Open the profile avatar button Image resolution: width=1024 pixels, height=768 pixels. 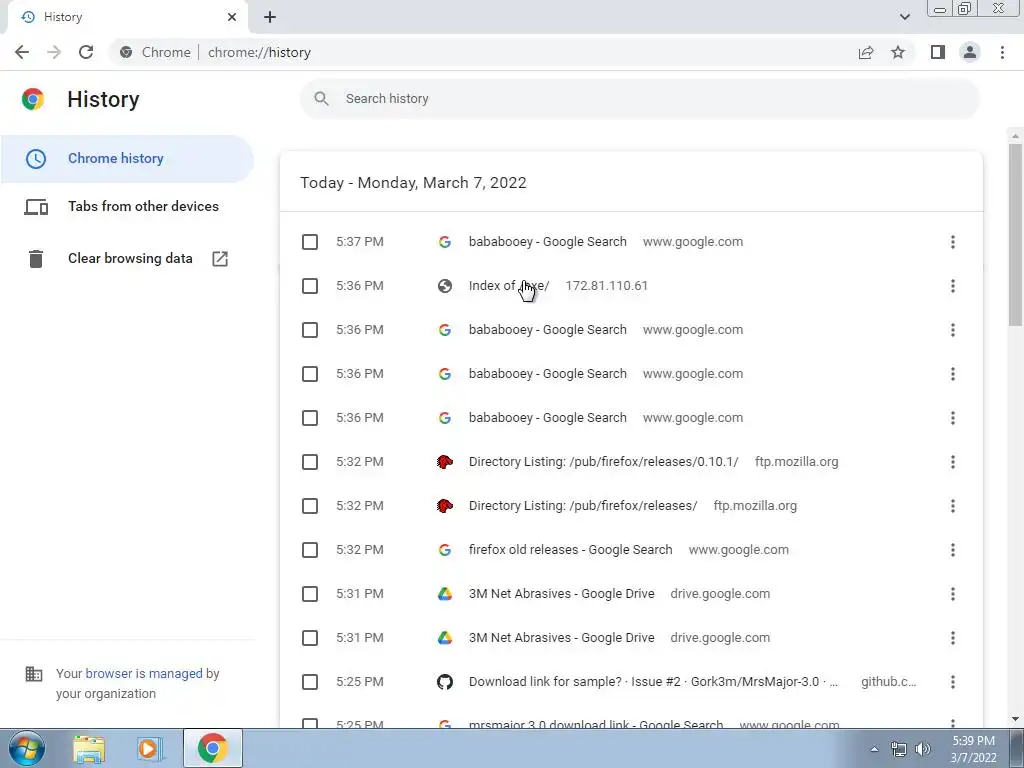(x=970, y=52)
